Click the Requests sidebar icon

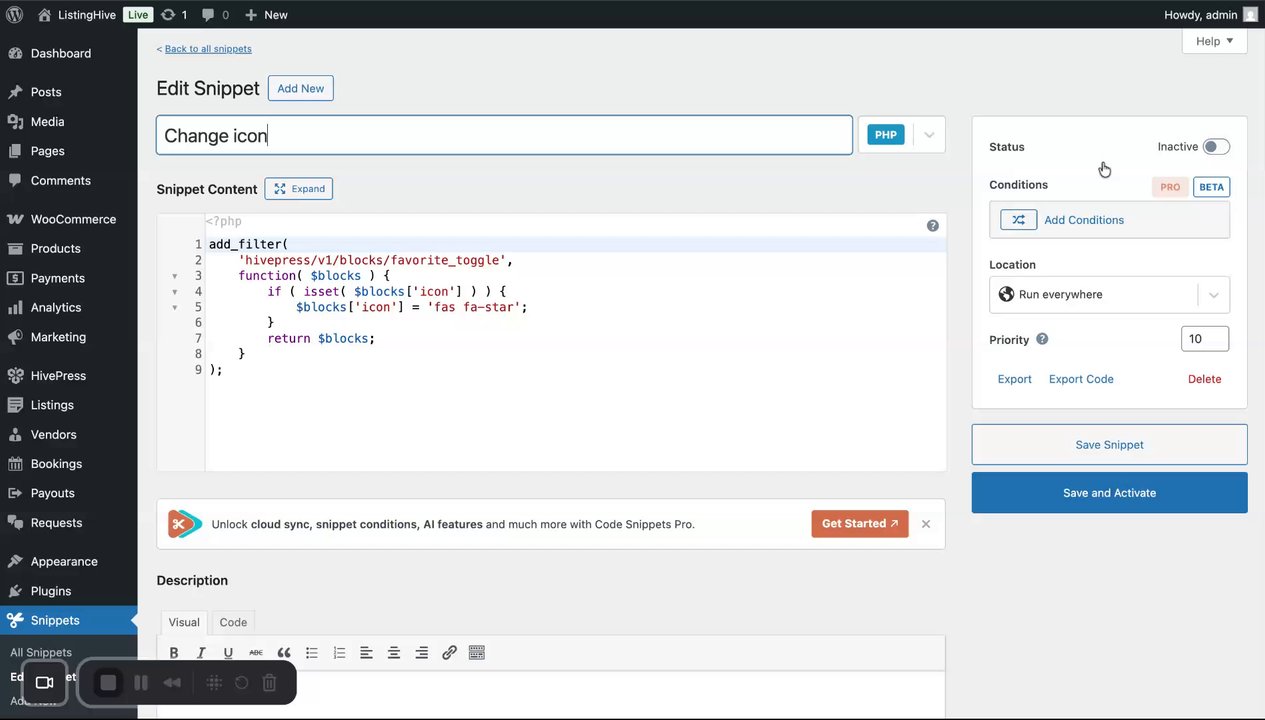click(x=15, y=522)
